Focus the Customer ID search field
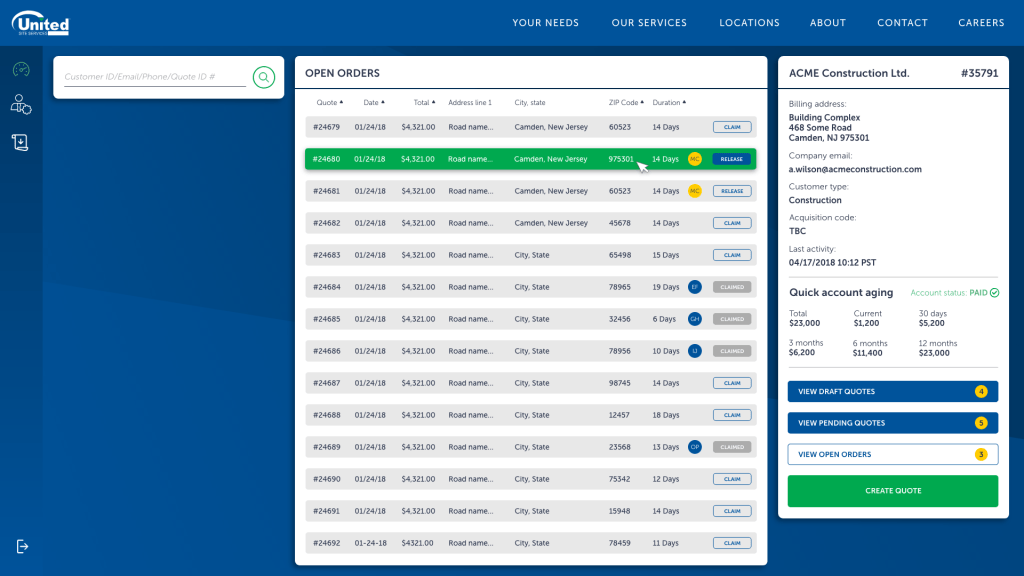1024x576 pixels. tap(154, 77)
